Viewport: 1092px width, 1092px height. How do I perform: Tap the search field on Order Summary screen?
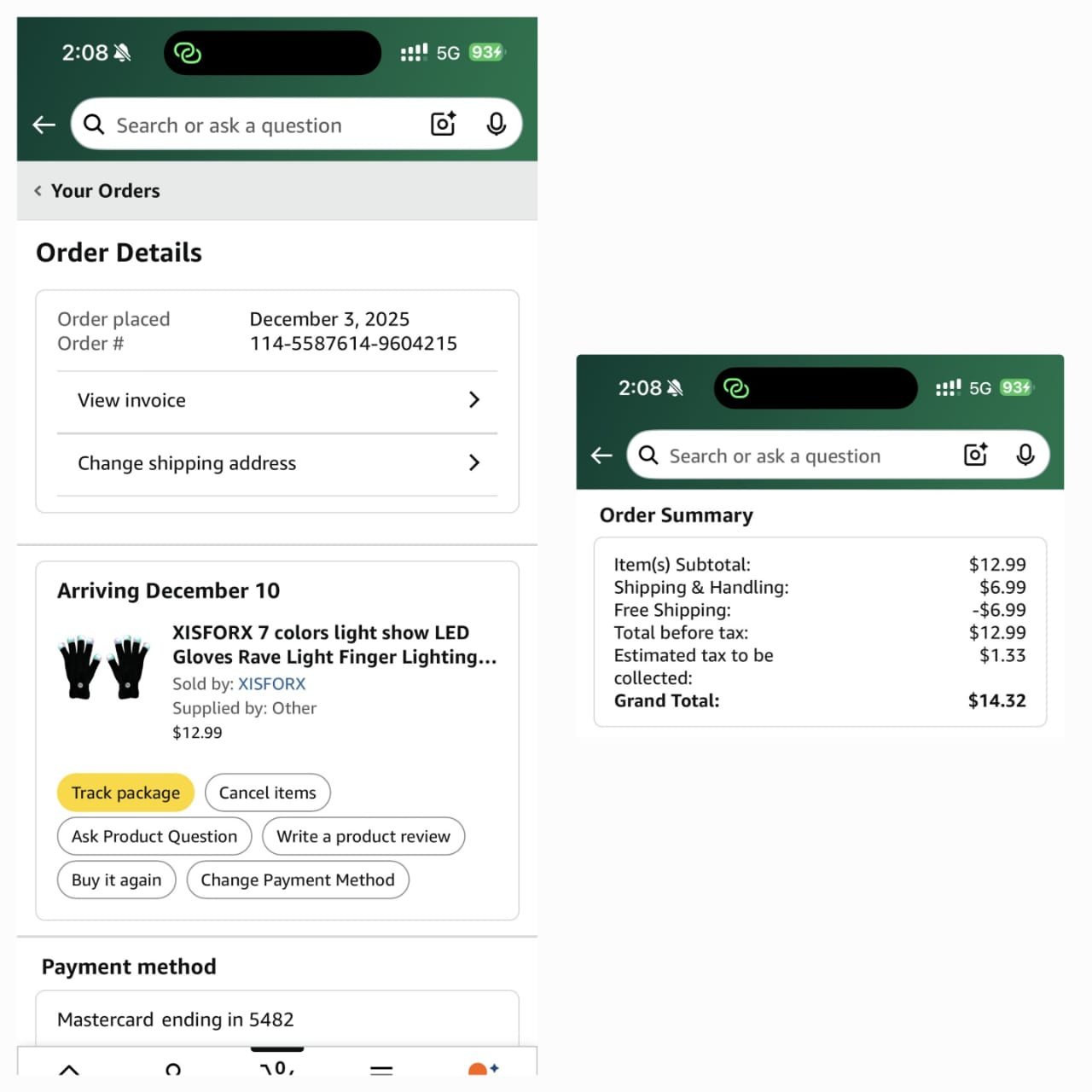(793, 456)
